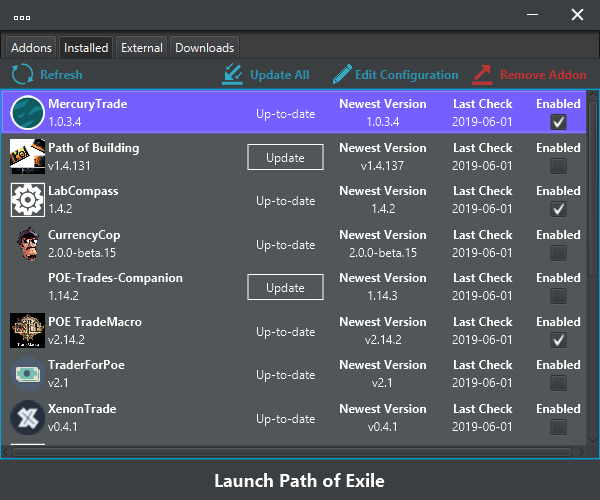600x500 pixels.
Task: Click Update All text button
Action: click(279, 75)
